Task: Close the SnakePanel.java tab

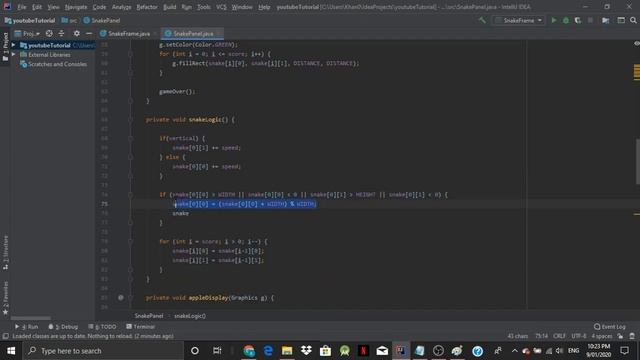Action: point(219,33)
